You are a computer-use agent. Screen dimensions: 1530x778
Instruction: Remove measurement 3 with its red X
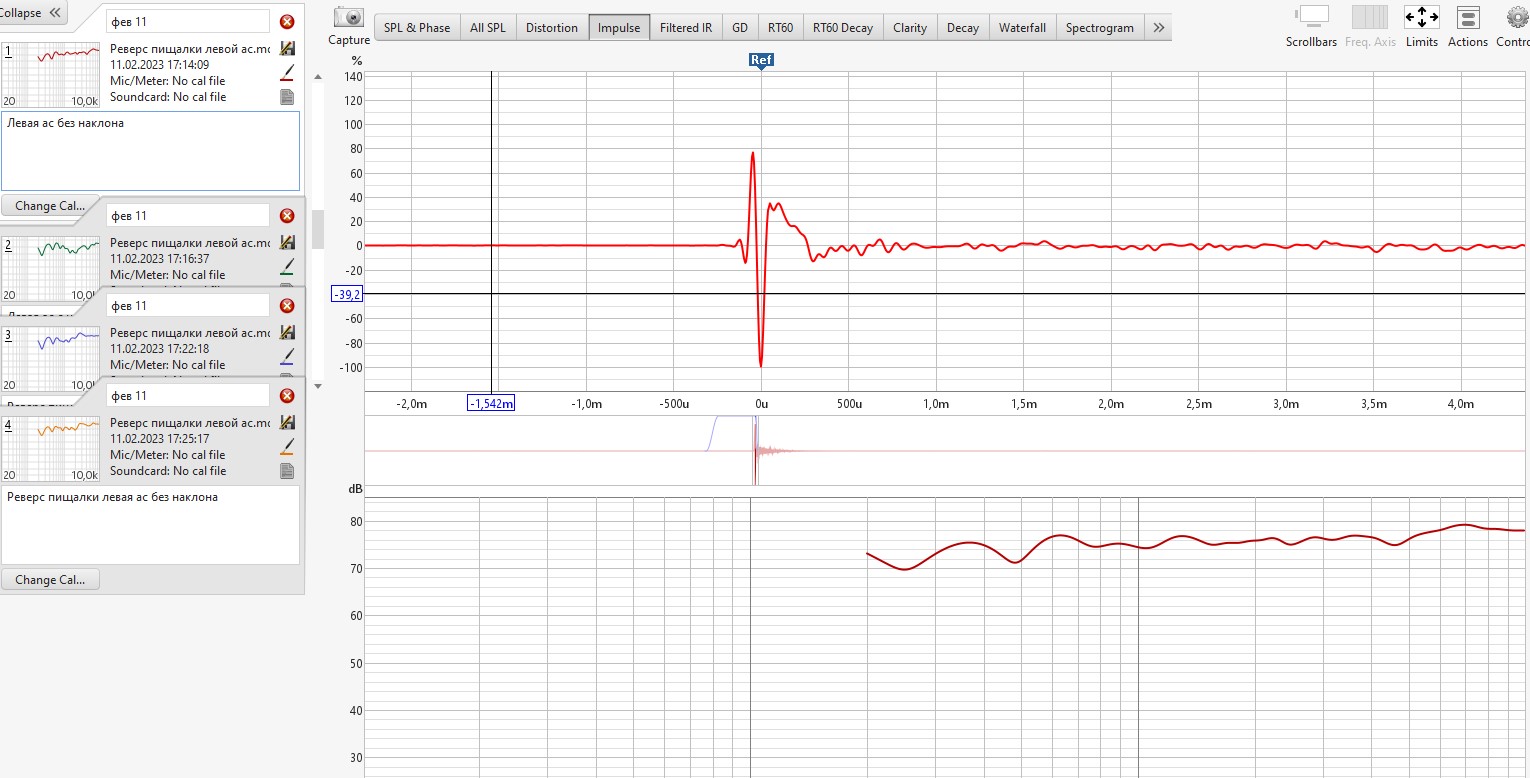coord(287,305)
